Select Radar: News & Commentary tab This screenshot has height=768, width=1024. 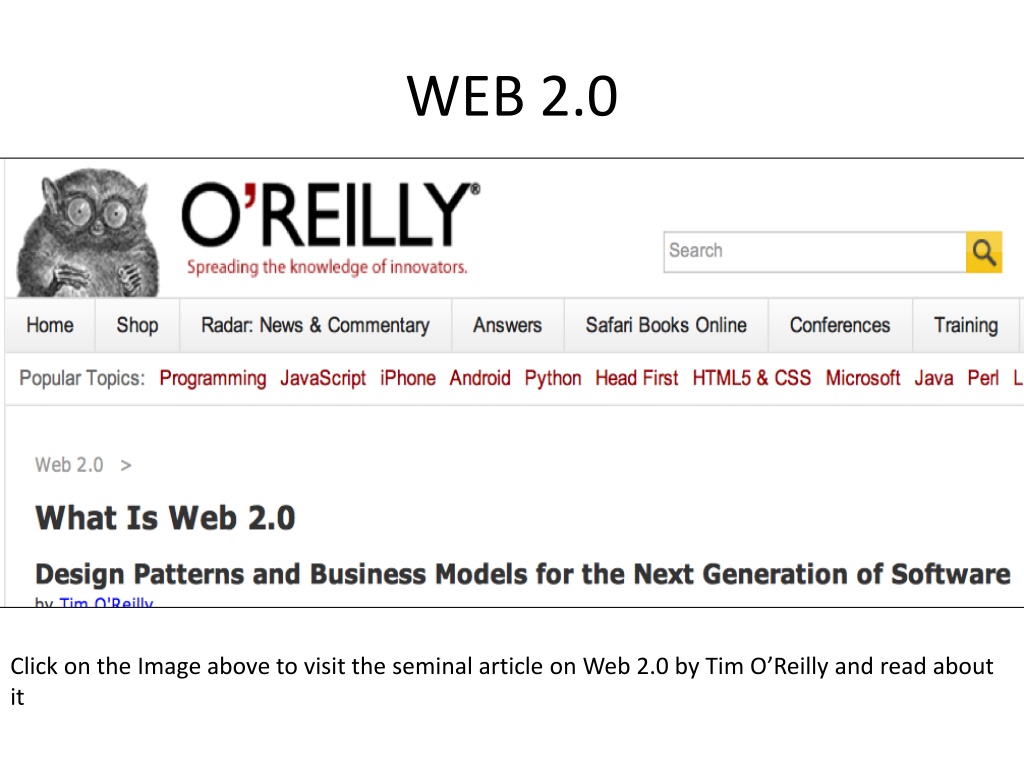coord(315,325)
